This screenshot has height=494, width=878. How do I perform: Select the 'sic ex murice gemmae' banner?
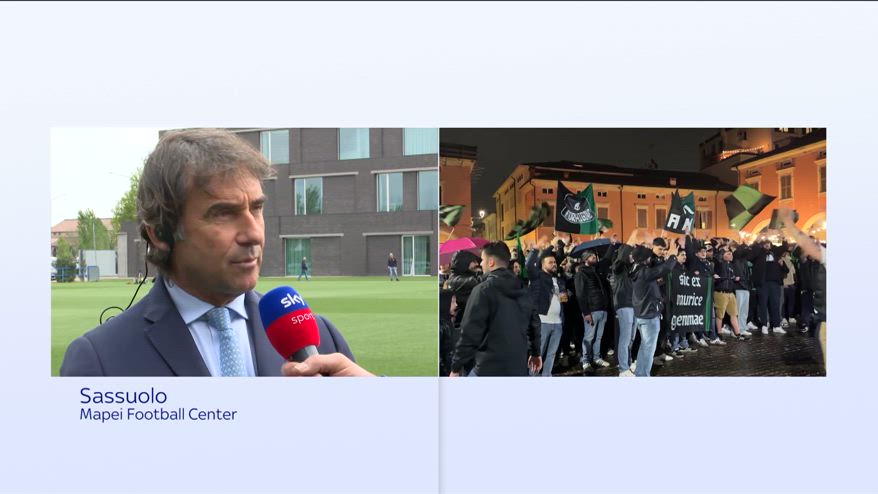point(688,301)
